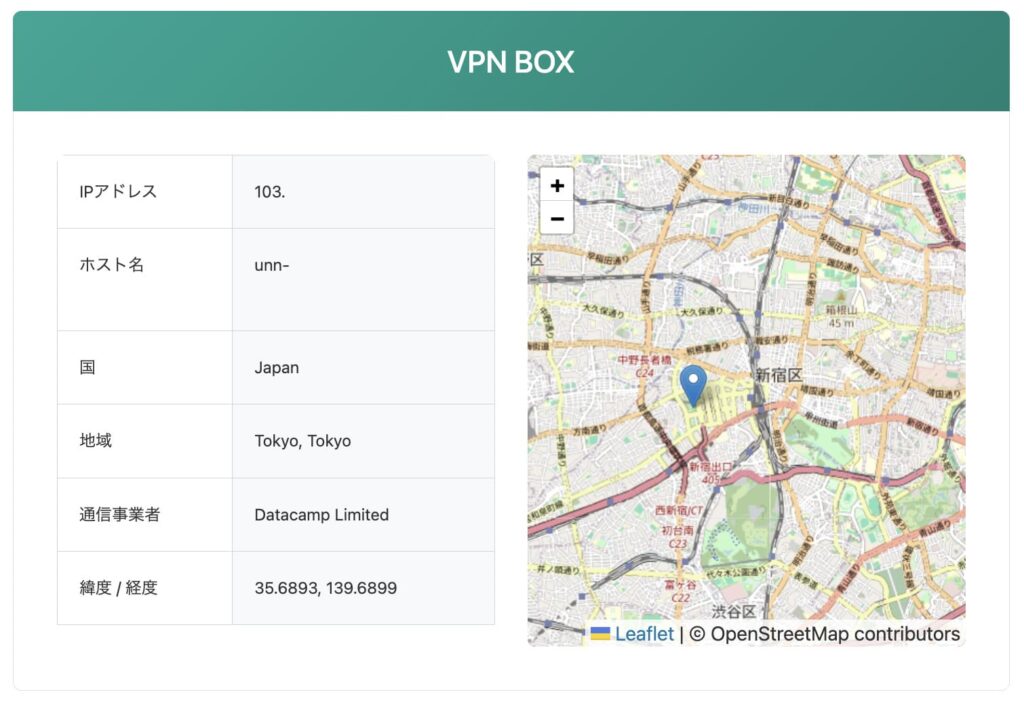Zoom out of the map with minus button
The image size is (1024, 703).
coord(557,218)
